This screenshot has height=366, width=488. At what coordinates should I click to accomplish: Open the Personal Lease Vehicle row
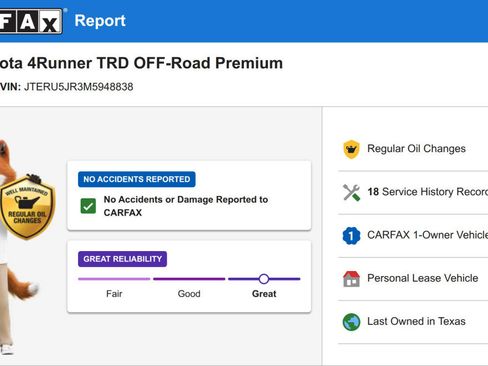[x=413, y=279]
